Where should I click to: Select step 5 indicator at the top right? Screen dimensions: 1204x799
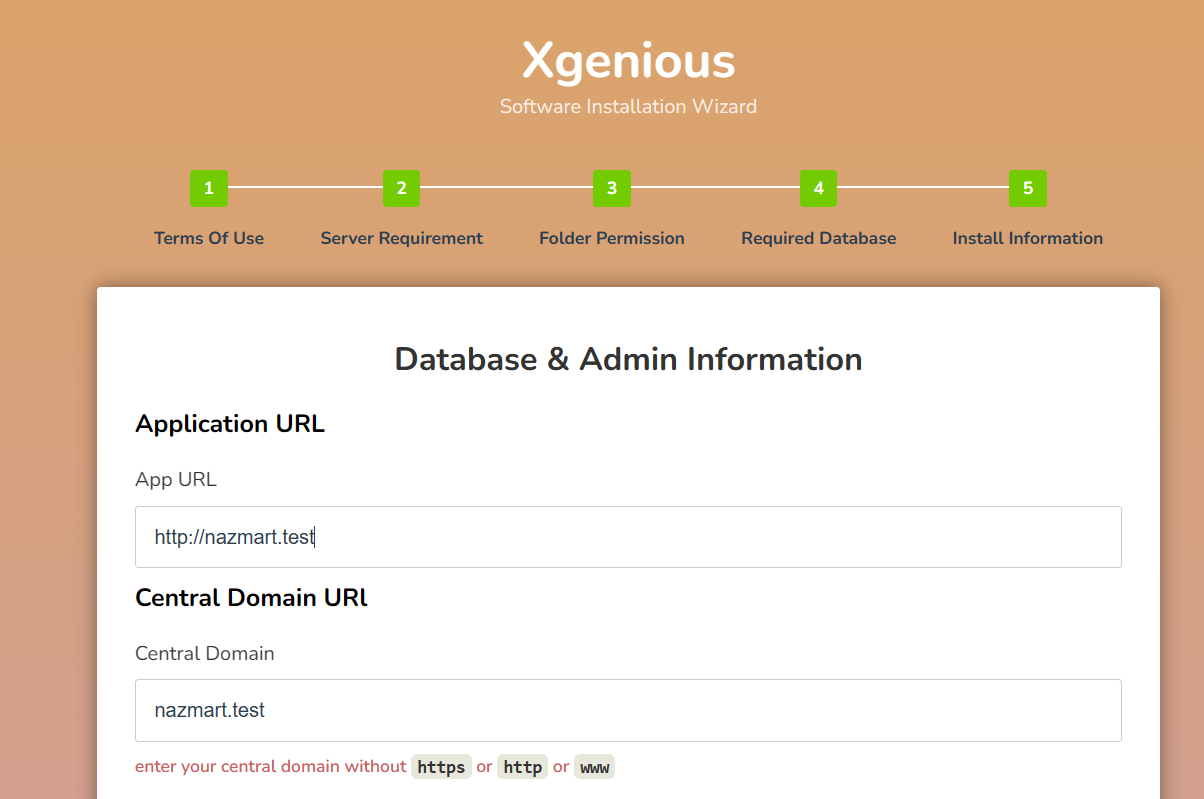point(1028,188)
